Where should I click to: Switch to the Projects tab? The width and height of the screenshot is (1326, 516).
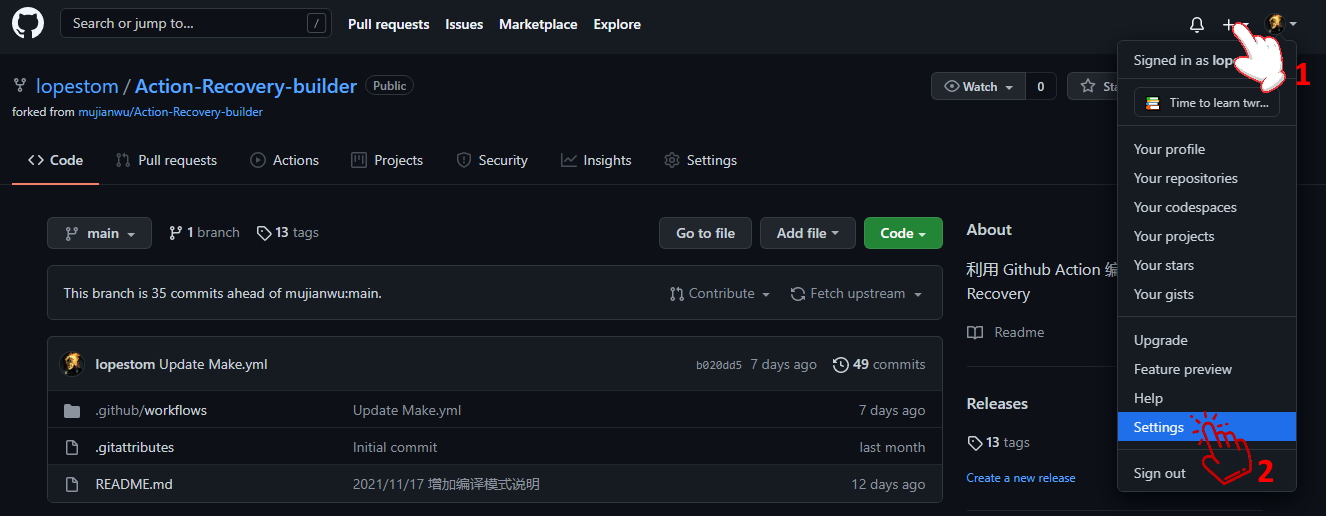(x=387, y=160)
